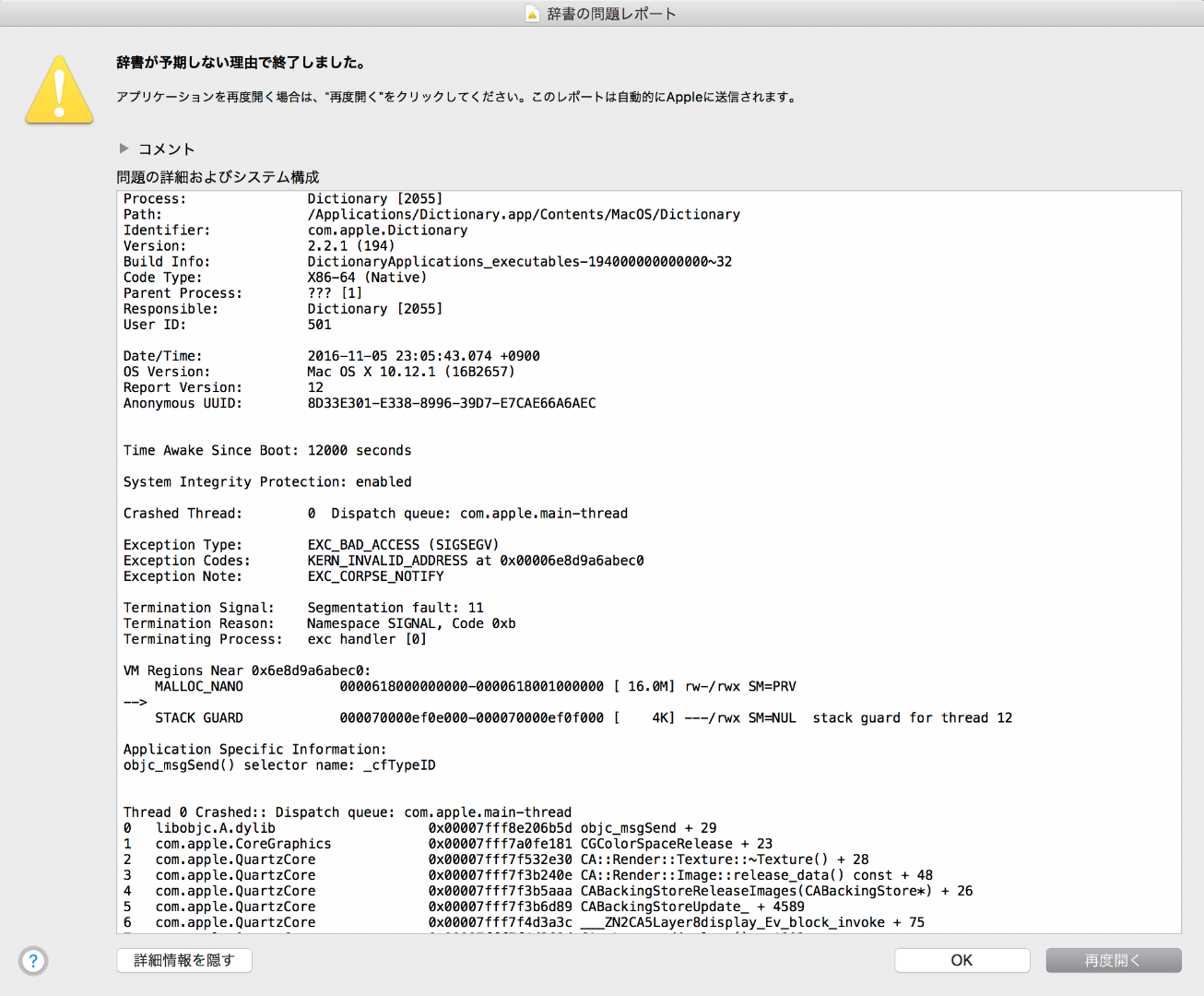Click the frame "CA::Render::Texture::~Texture() + 28"
The height and width of the screenshot is (996, 1204).
pyautogui.click(x=725, y=860)
